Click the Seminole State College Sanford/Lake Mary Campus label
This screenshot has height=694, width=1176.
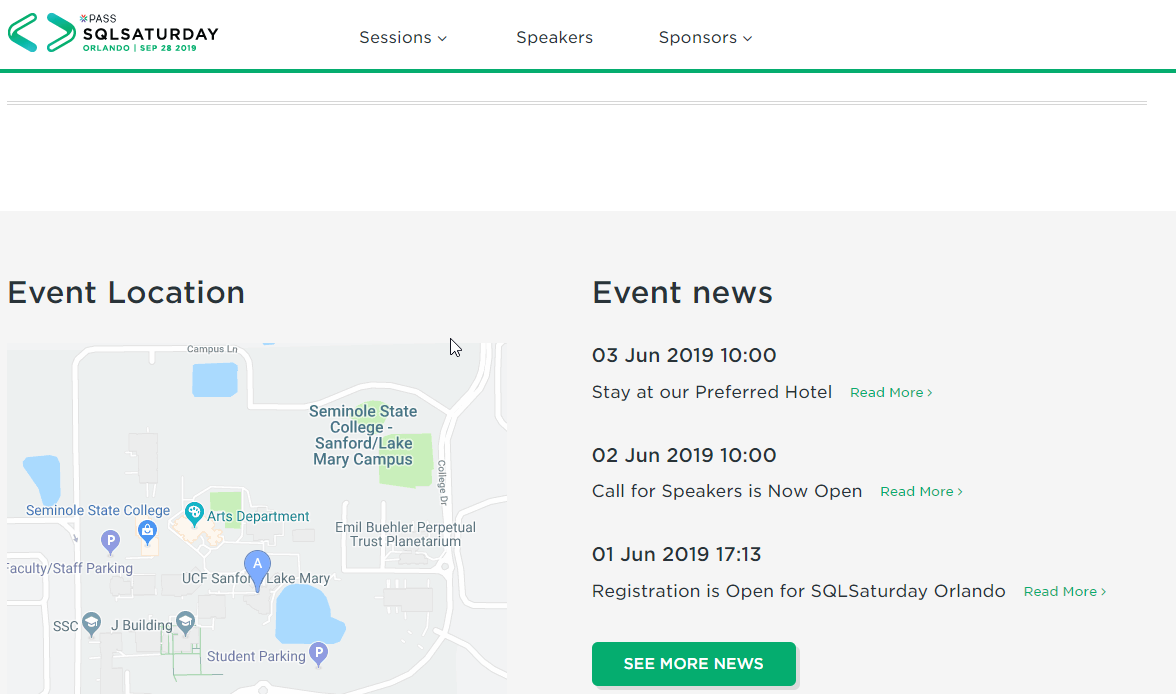(363, 435)
